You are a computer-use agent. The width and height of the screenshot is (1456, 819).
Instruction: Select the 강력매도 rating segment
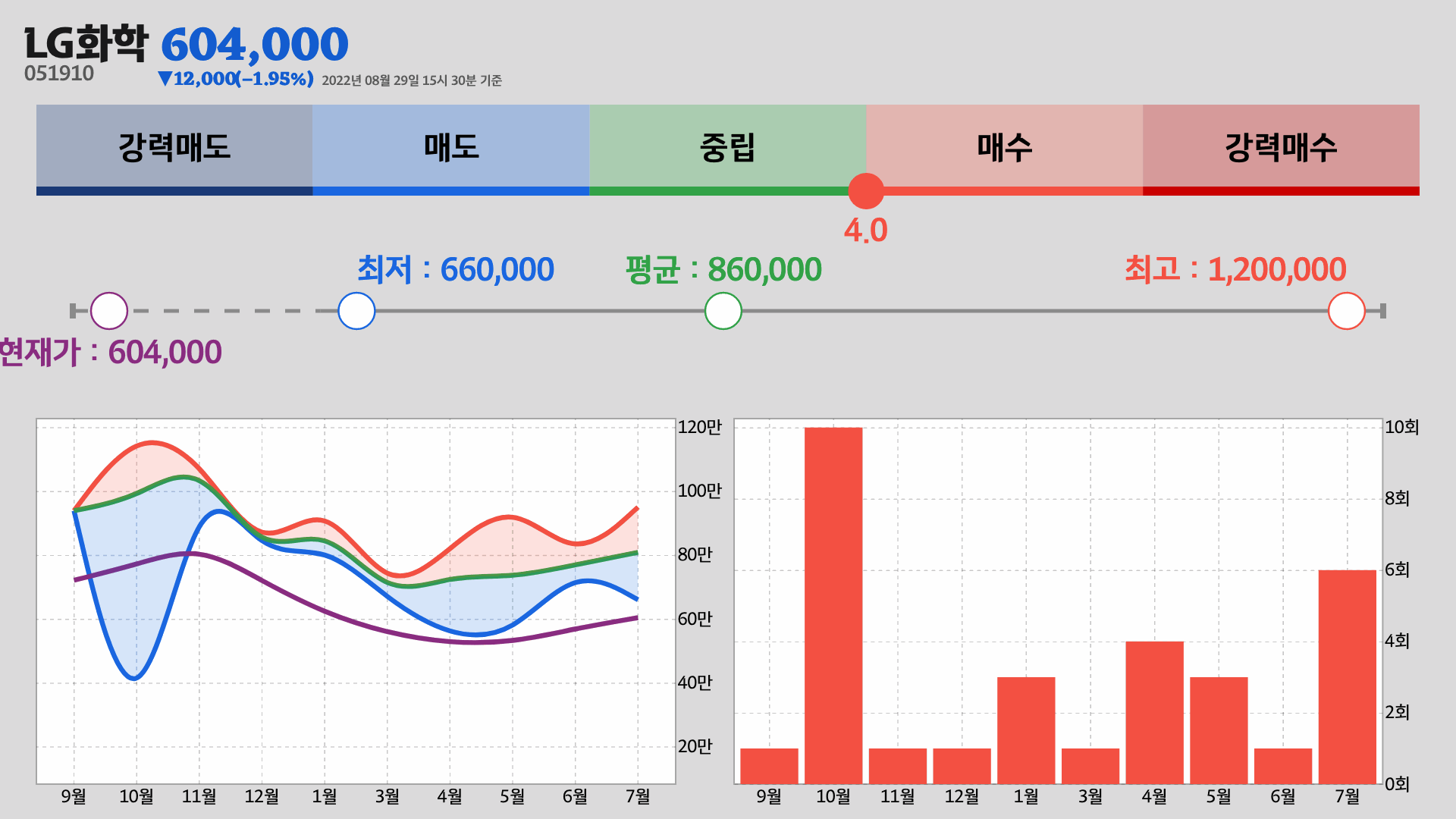[174, 150]
